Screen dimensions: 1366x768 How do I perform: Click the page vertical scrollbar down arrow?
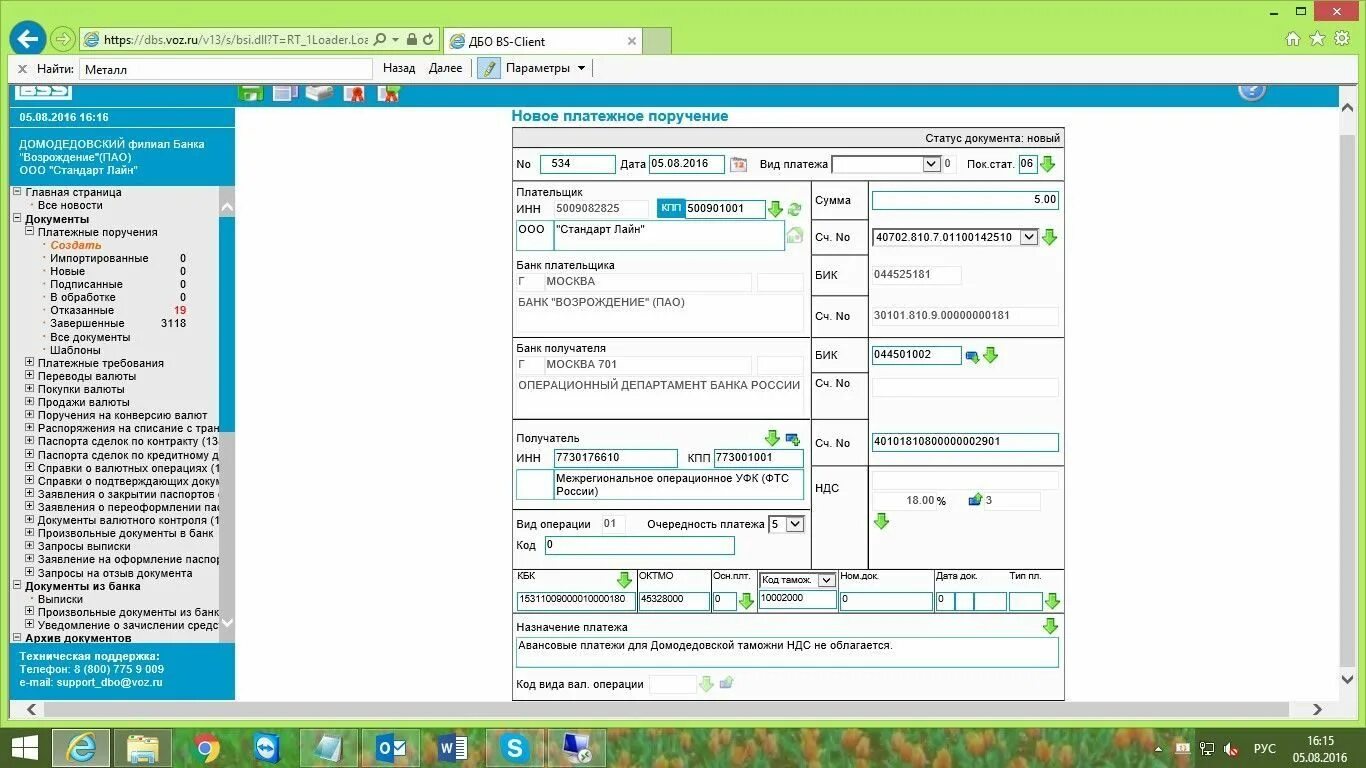tap(1347, 679)
